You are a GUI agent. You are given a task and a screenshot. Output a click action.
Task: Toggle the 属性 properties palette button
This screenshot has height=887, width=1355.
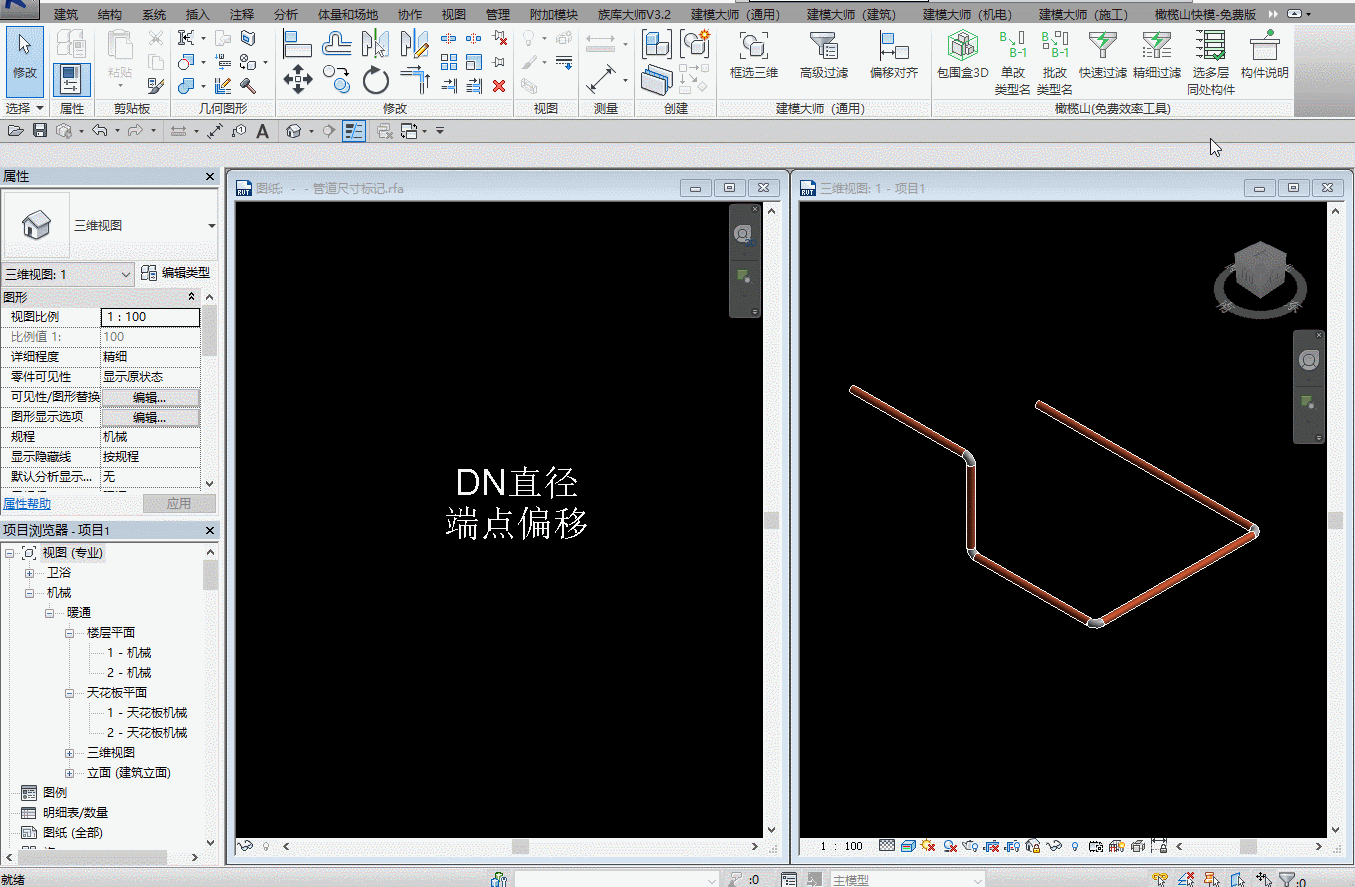coord(72,79)
